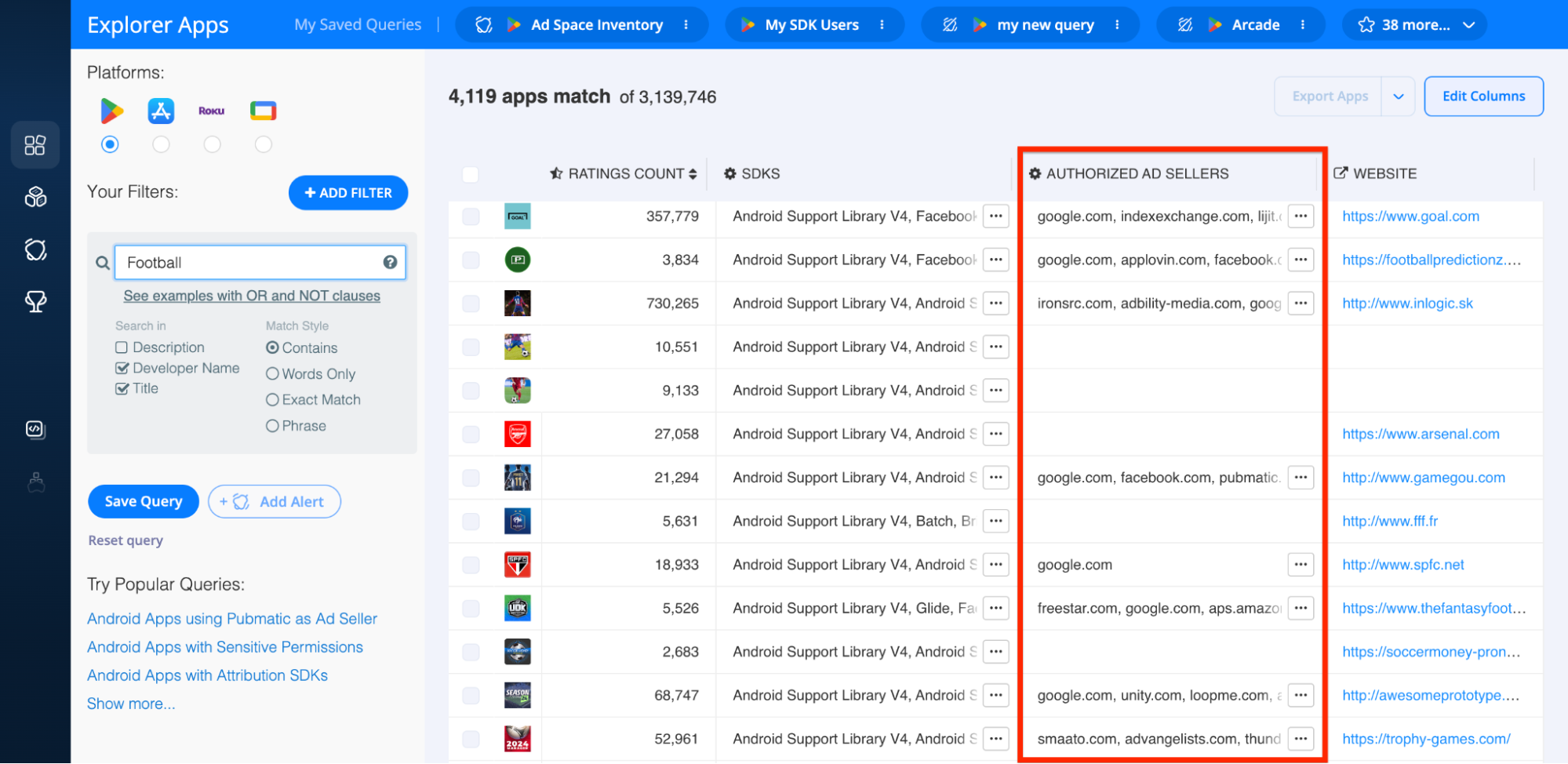Open the code/API icon in left sidebar
The width and height of the screenshot is (1568, 764).
[x=35, y=429]
